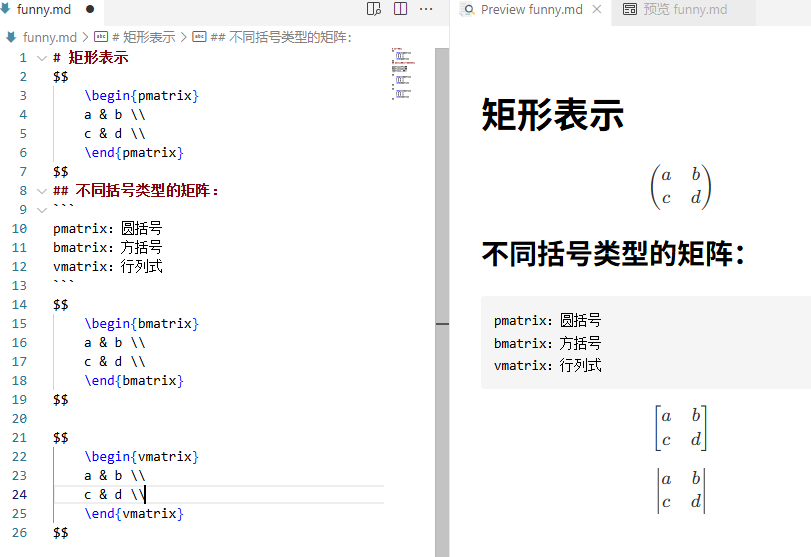The image size is (811, 557).
Task: Open the # 矩形表示 breadcrumb
Action: 143,37
